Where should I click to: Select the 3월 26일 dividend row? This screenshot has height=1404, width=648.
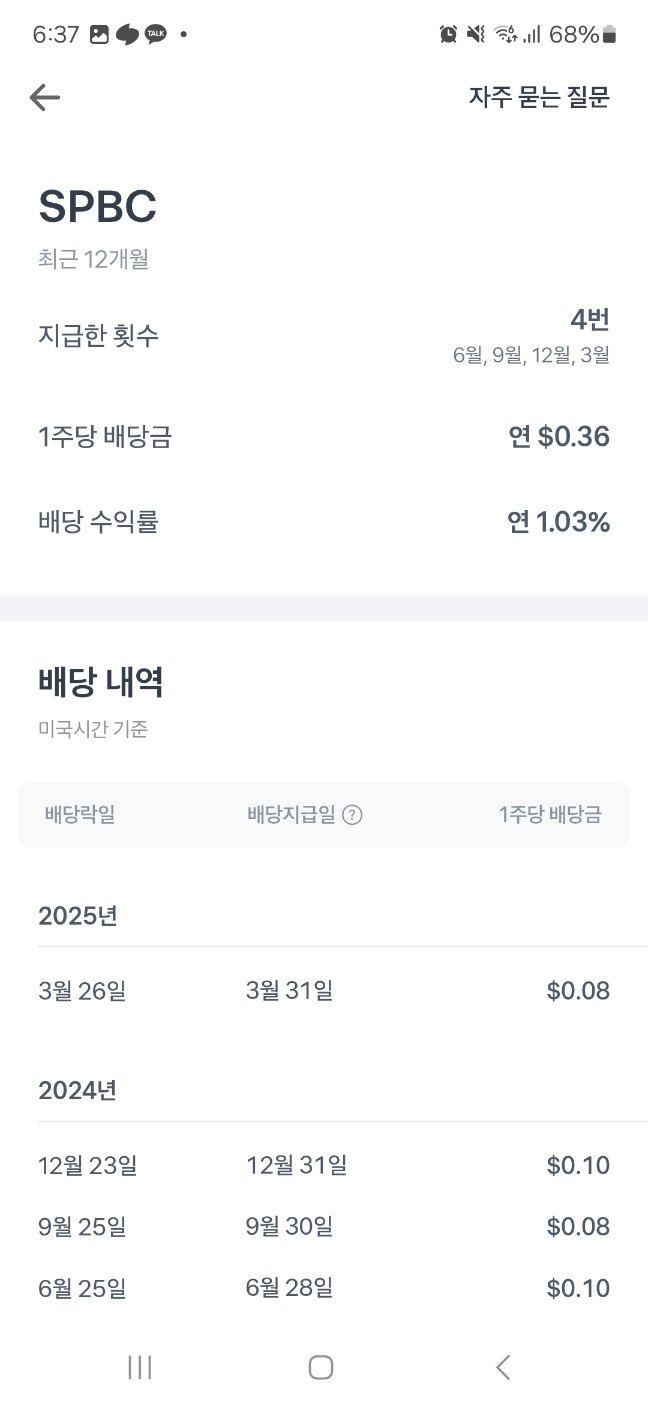[x=324, y=991]
